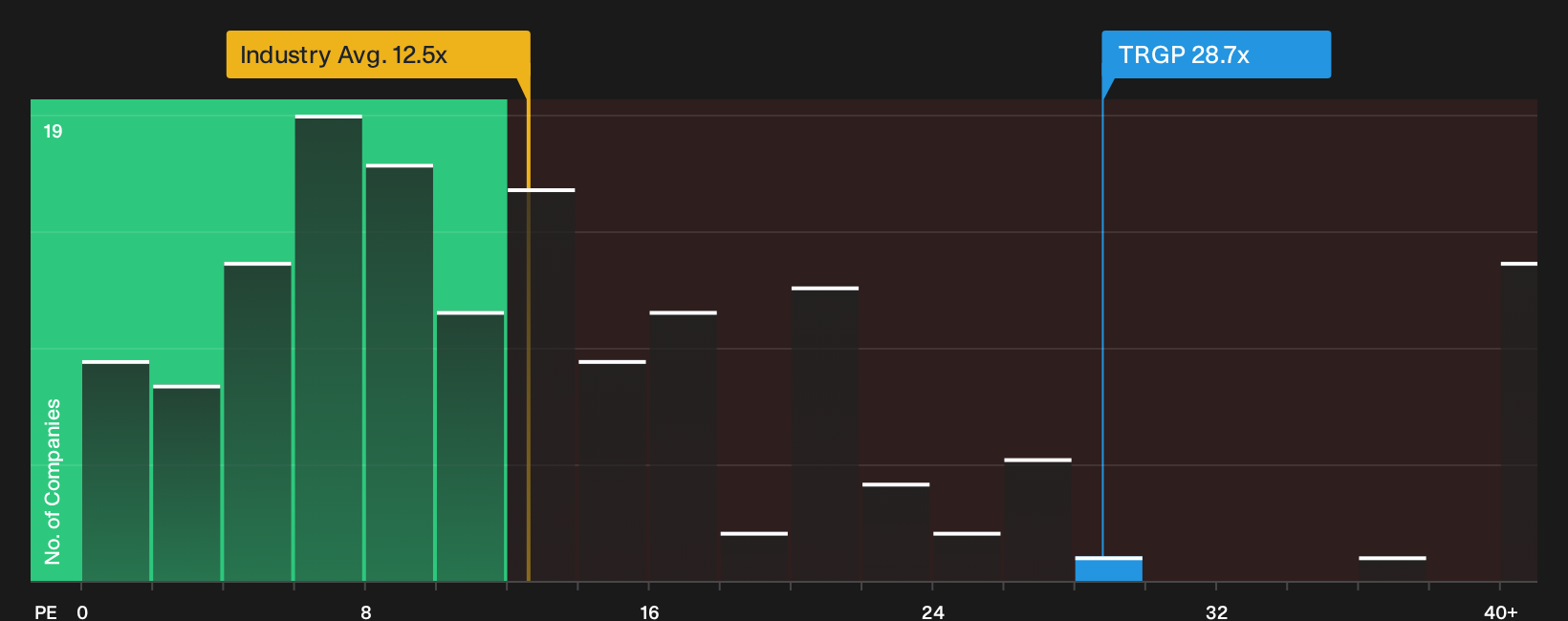Click the y-axis value 19
This screenshot has height=621, width=1568.
[53, 131]
